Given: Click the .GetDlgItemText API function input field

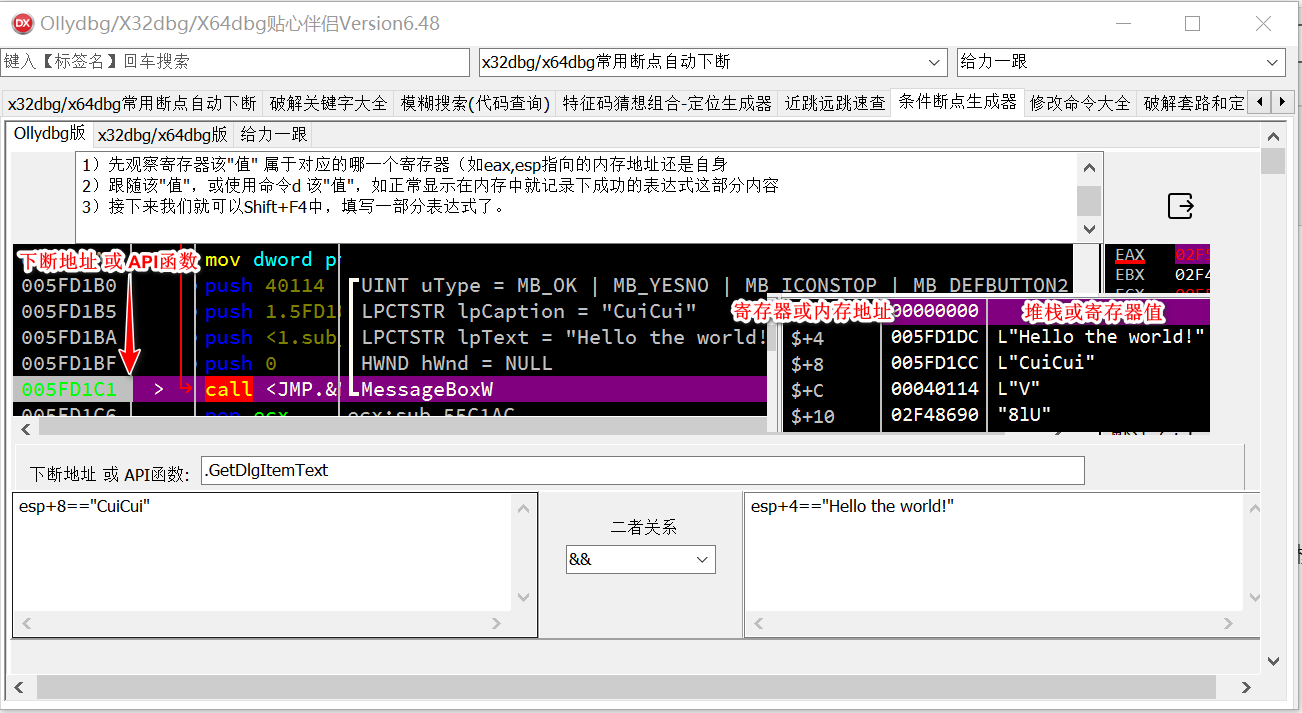Looking at the screenshot, I should (x=640, y=470).
